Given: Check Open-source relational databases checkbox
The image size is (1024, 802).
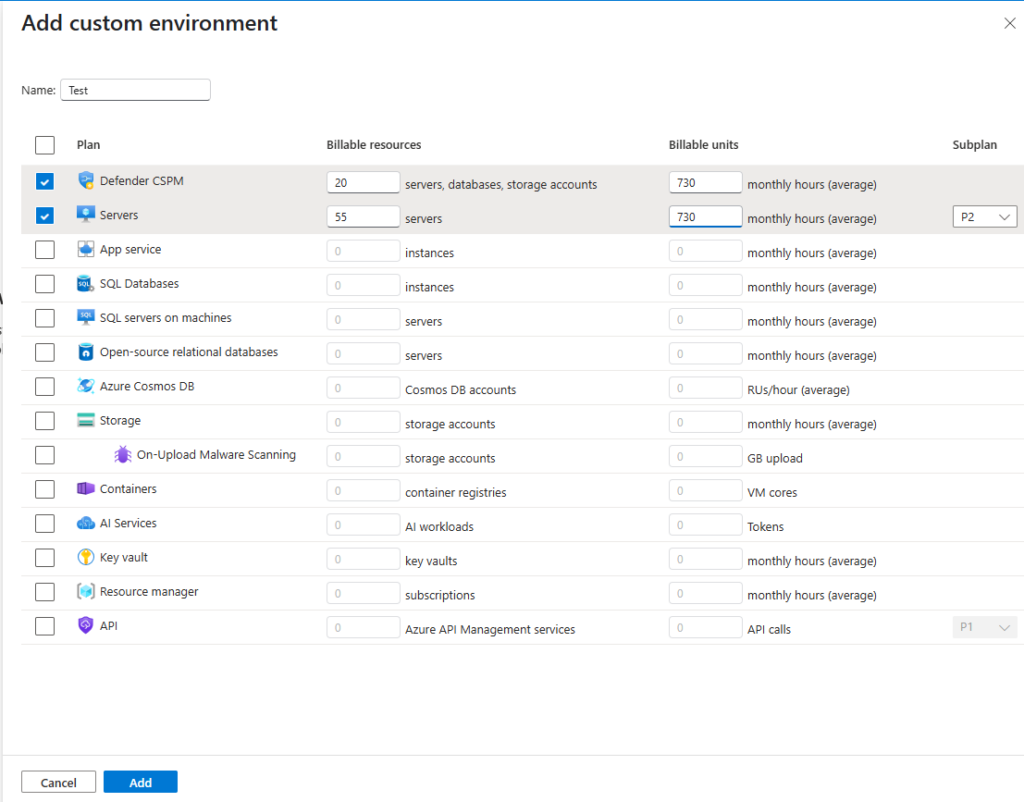Looking at the screenshot, I should (45, 352).
